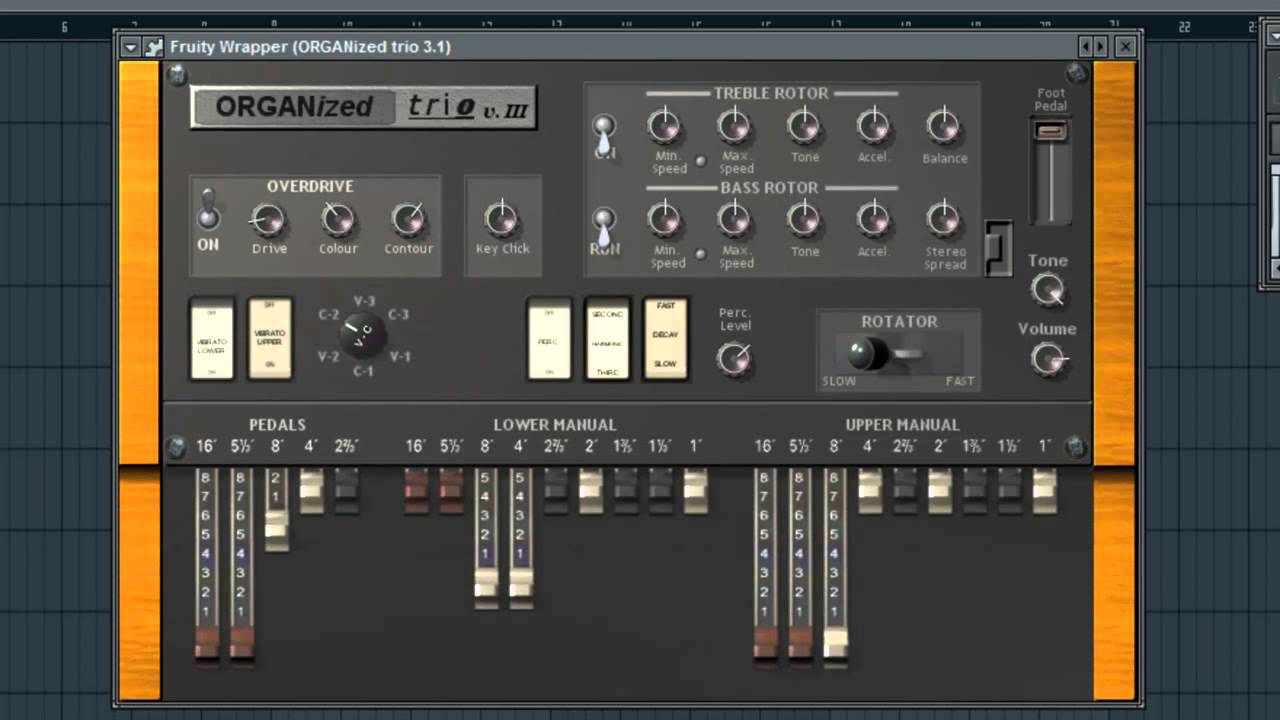Toggle the Vibrato Upper rocker switch
Viewport: 1280px width, 720px height.
point(270,339)
